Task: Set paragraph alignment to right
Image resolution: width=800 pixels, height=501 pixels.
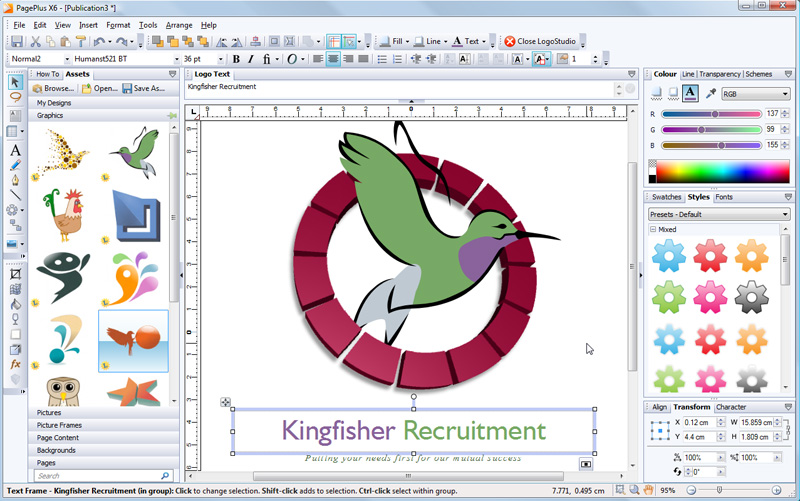Action: pos(348,59)
